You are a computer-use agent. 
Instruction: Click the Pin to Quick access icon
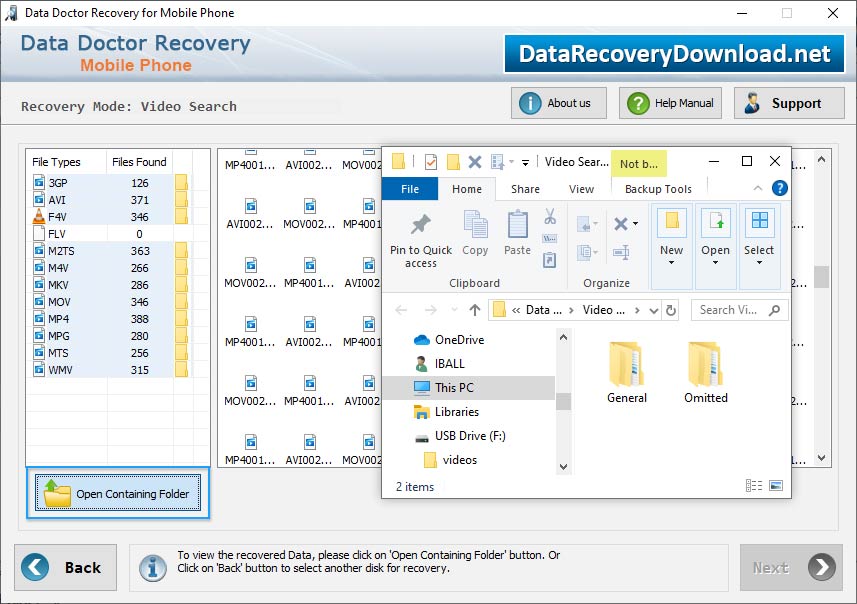pyautogui.click(x=421, y=224)
